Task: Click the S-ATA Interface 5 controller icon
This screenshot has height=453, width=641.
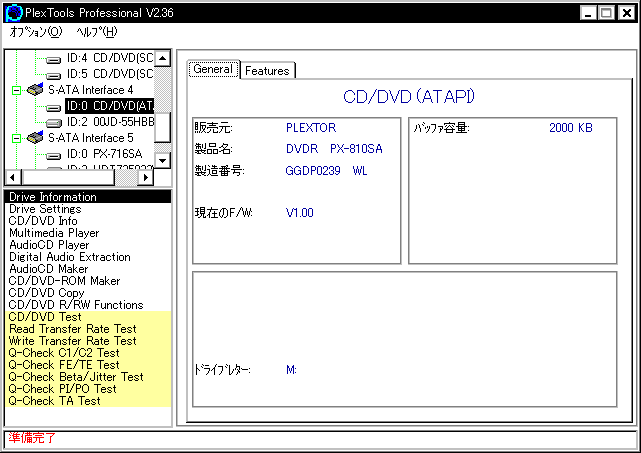Action: point(35,138)
